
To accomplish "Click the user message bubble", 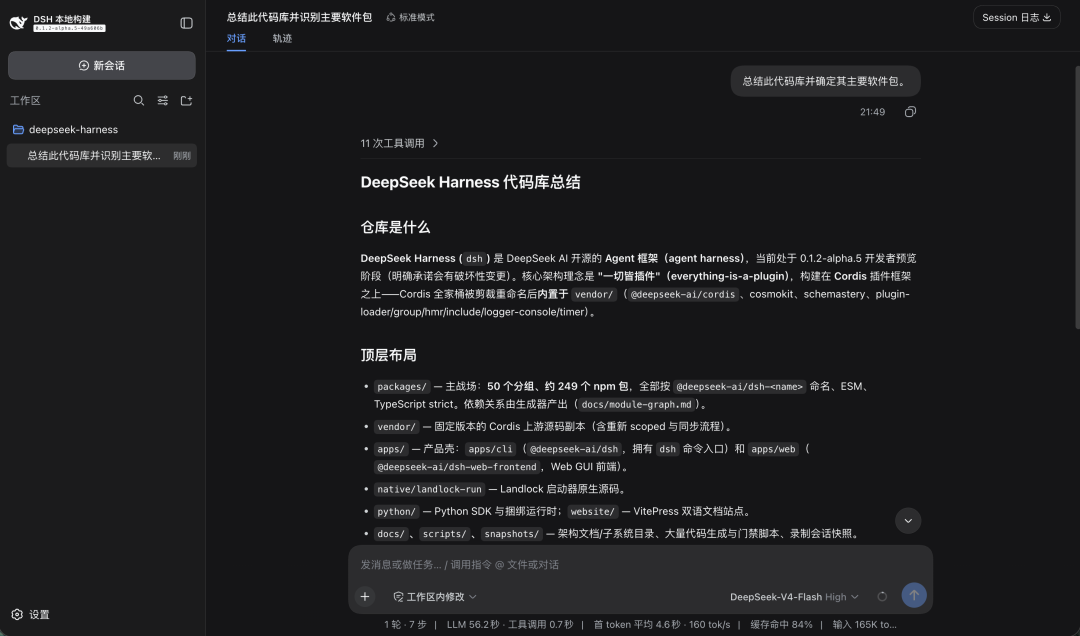I will [x=825, y=81].
